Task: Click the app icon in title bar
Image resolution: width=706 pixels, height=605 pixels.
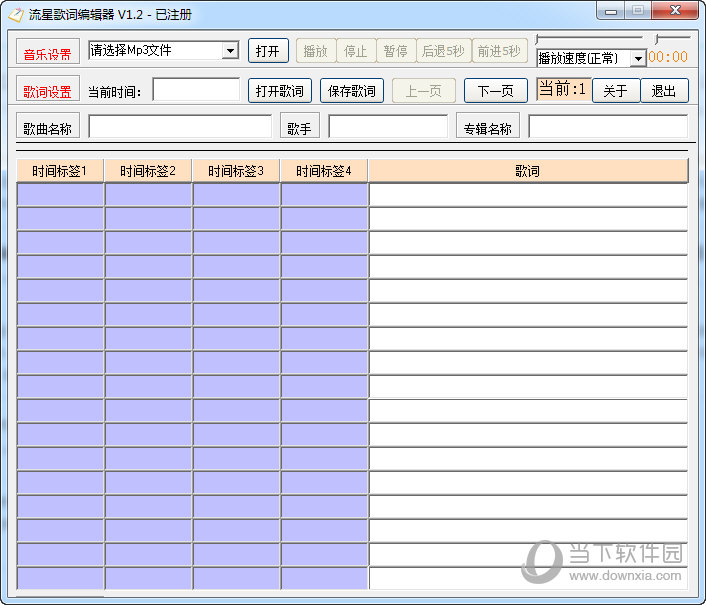Action: 16,14
